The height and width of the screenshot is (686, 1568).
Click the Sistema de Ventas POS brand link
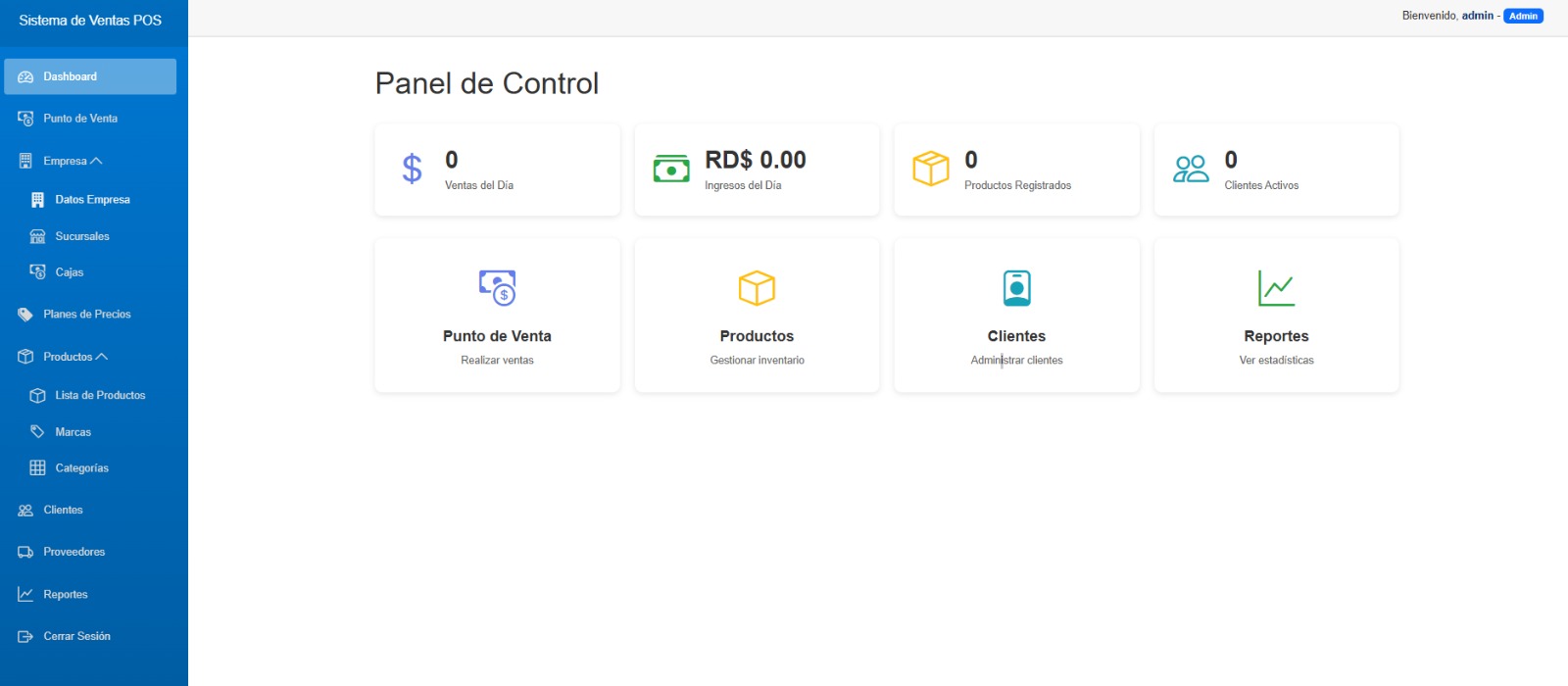pos(90,21)
